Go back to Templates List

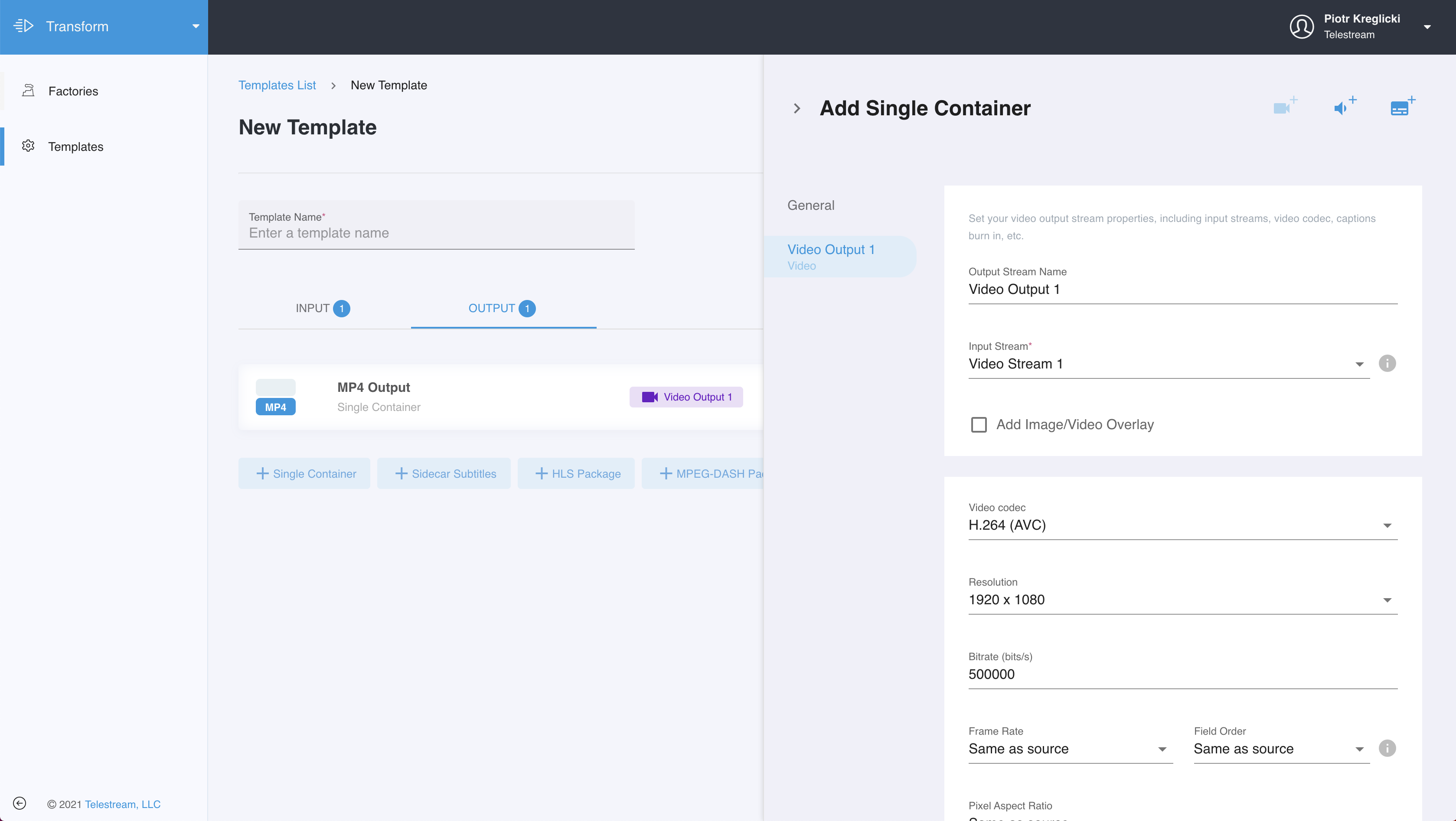pos(277,85)
